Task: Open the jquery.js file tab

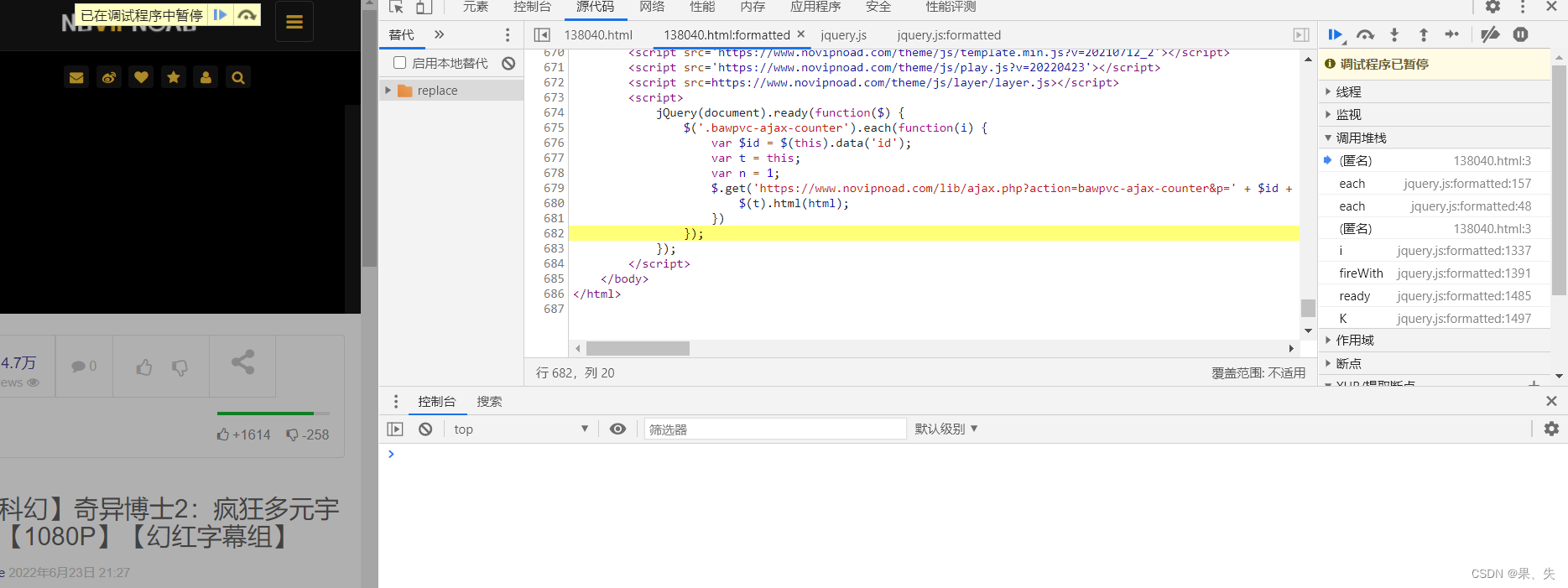Action: click(844, 34)
